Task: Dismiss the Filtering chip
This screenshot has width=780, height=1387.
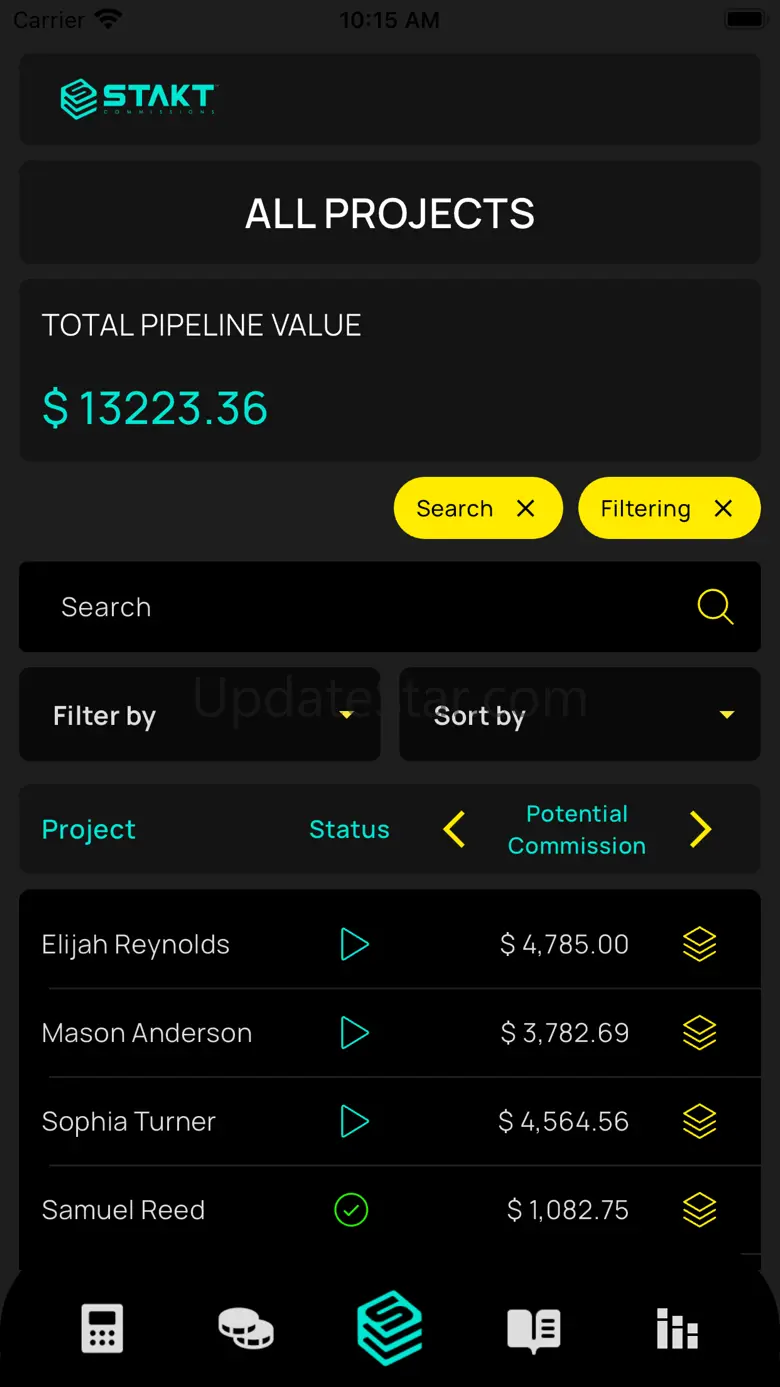Action: [724, 509]
